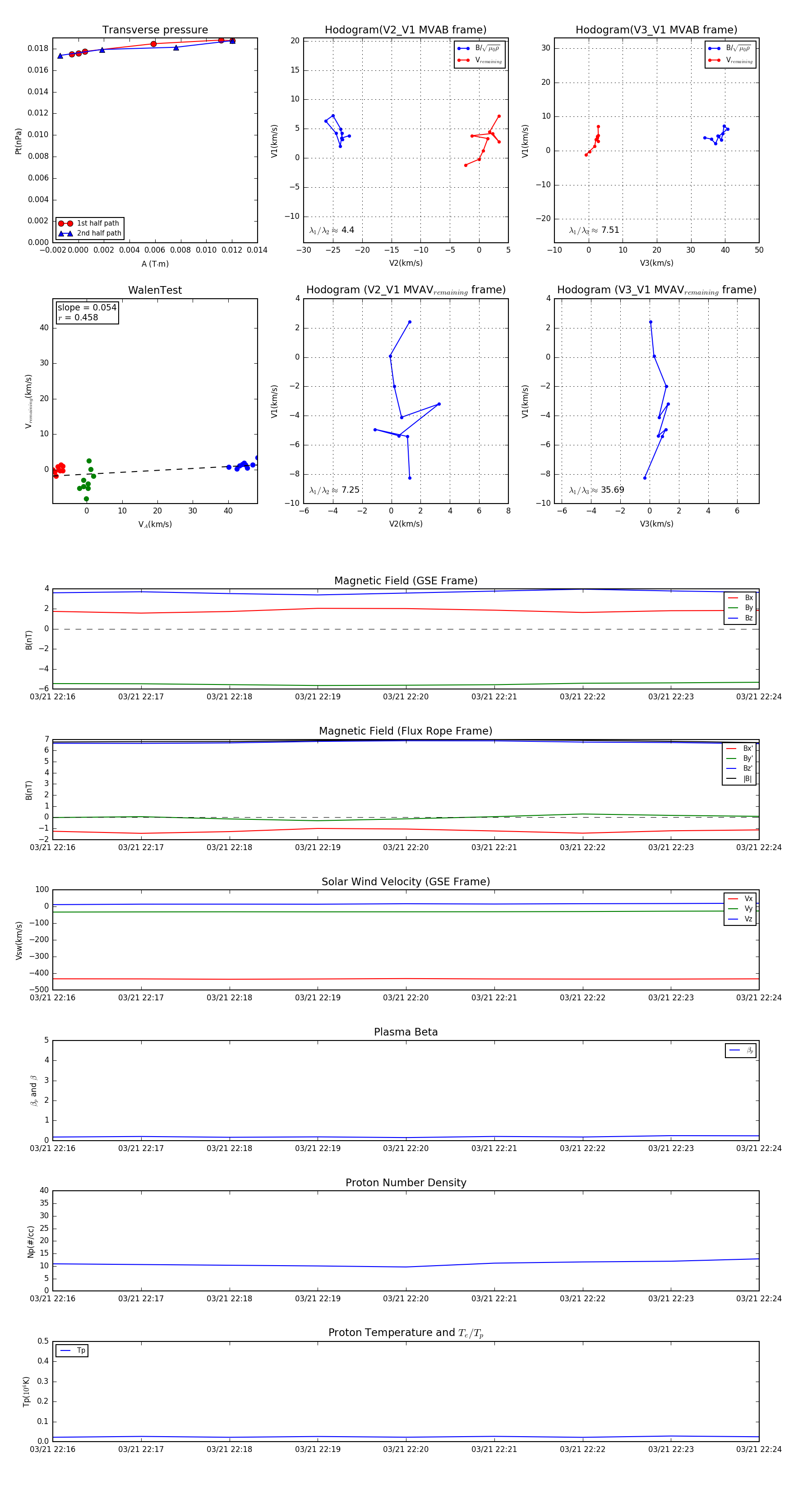Select V_remaining legend entry in V2_V1 MVAB hodogram
Screen dimensions: 812x1489
(x=480, y=60)
